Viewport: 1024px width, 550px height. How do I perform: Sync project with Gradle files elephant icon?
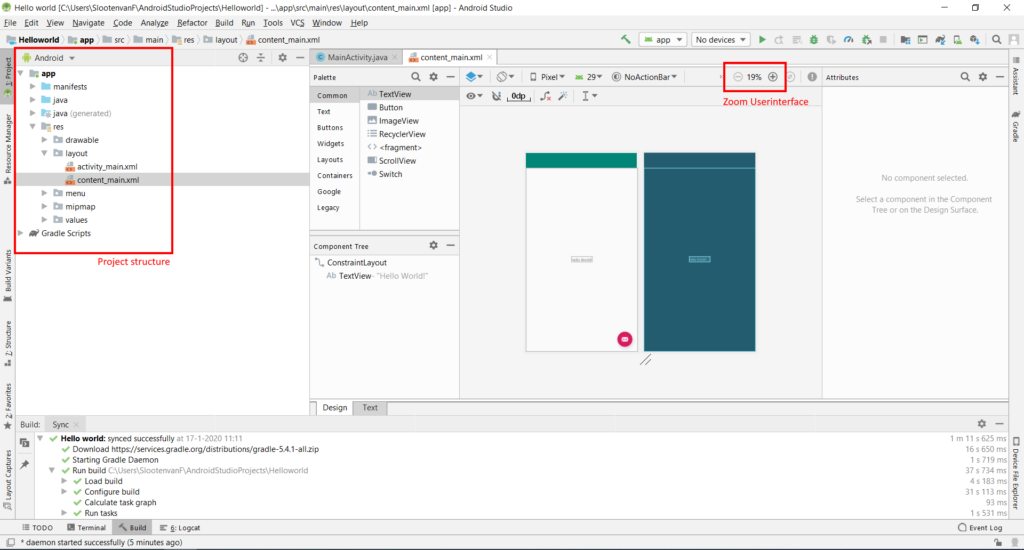[x=940, y=39]
